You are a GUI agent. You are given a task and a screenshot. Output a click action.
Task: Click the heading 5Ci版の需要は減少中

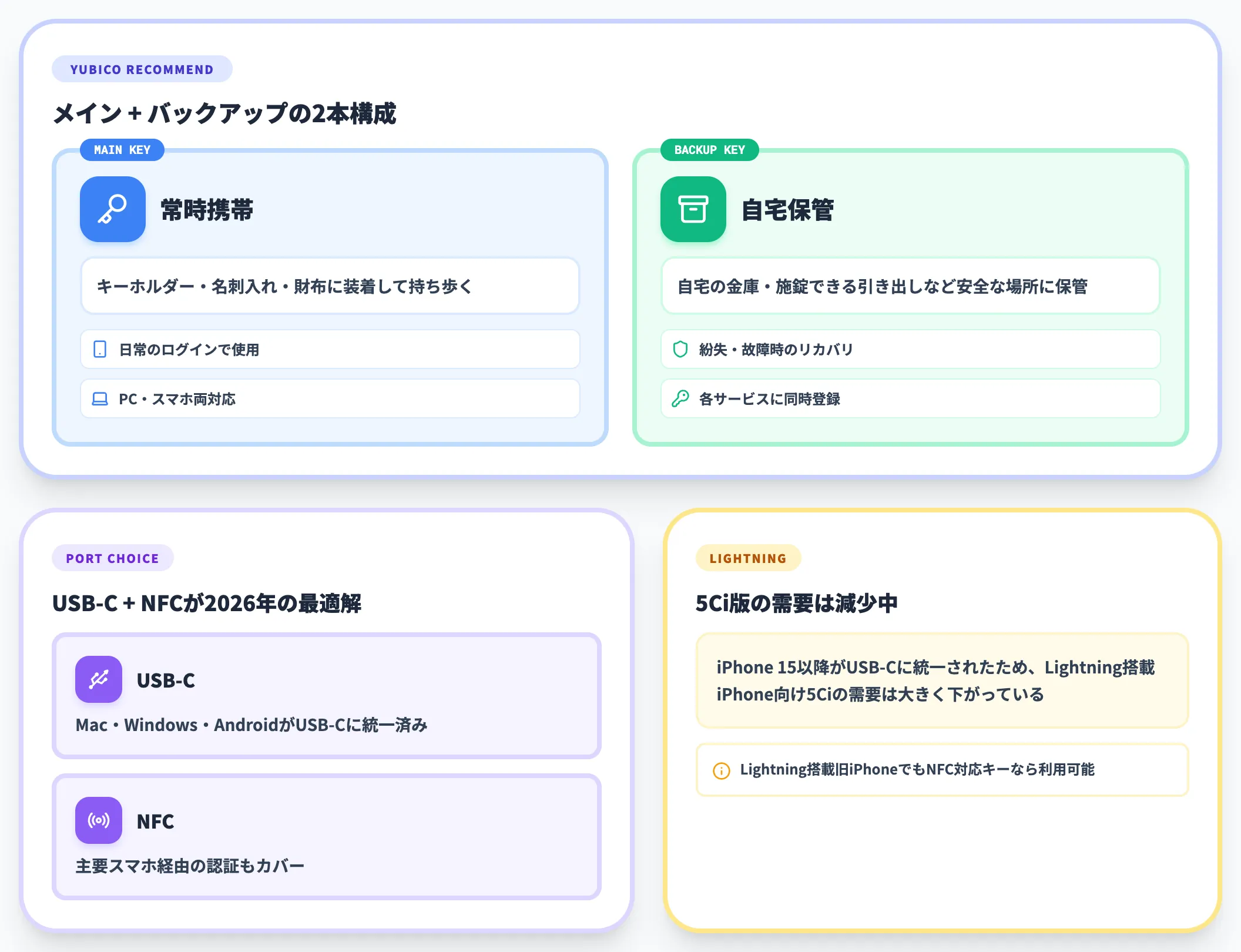(797, 604)
